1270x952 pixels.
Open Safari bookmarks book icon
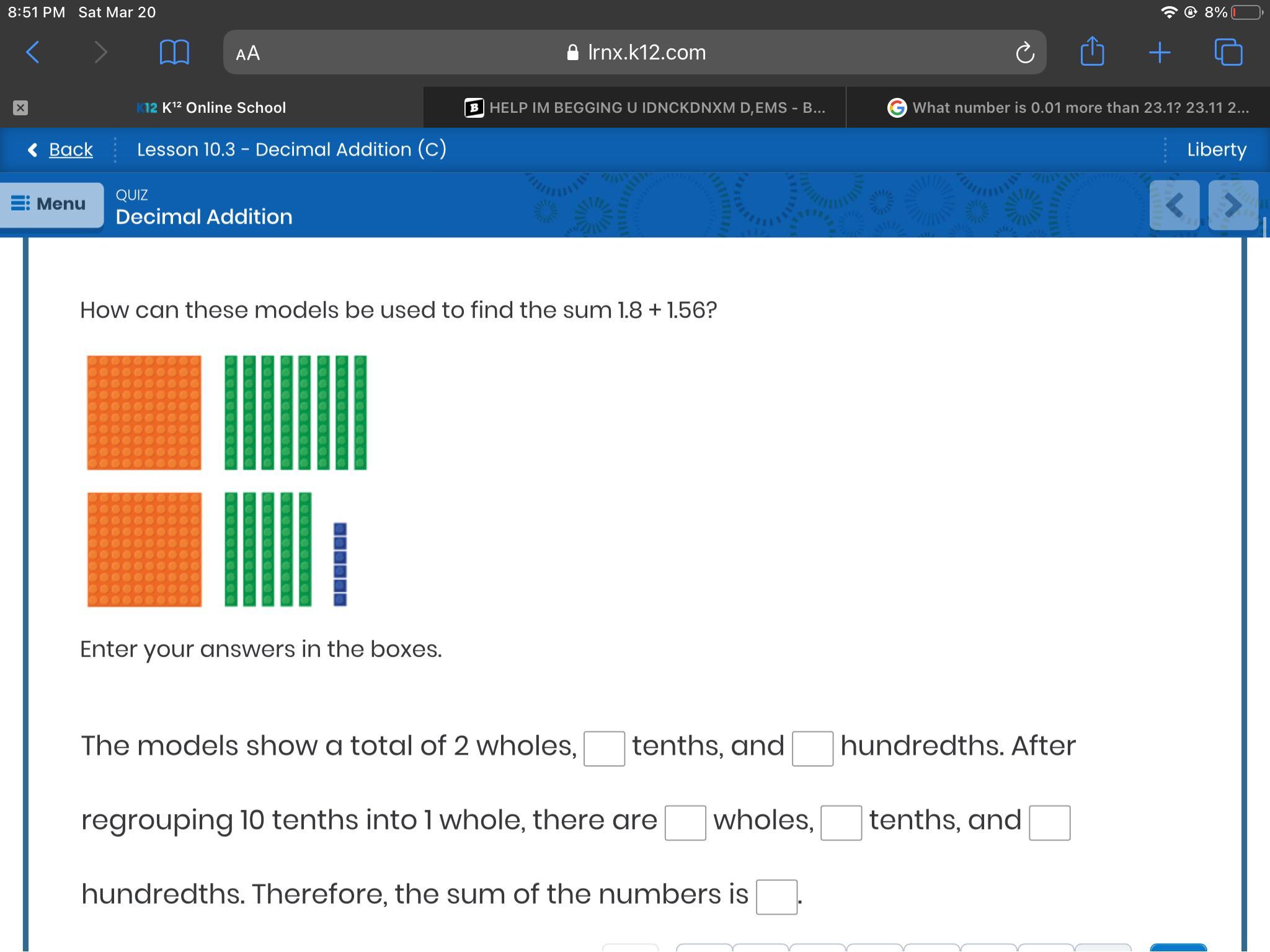pos(174,53)
